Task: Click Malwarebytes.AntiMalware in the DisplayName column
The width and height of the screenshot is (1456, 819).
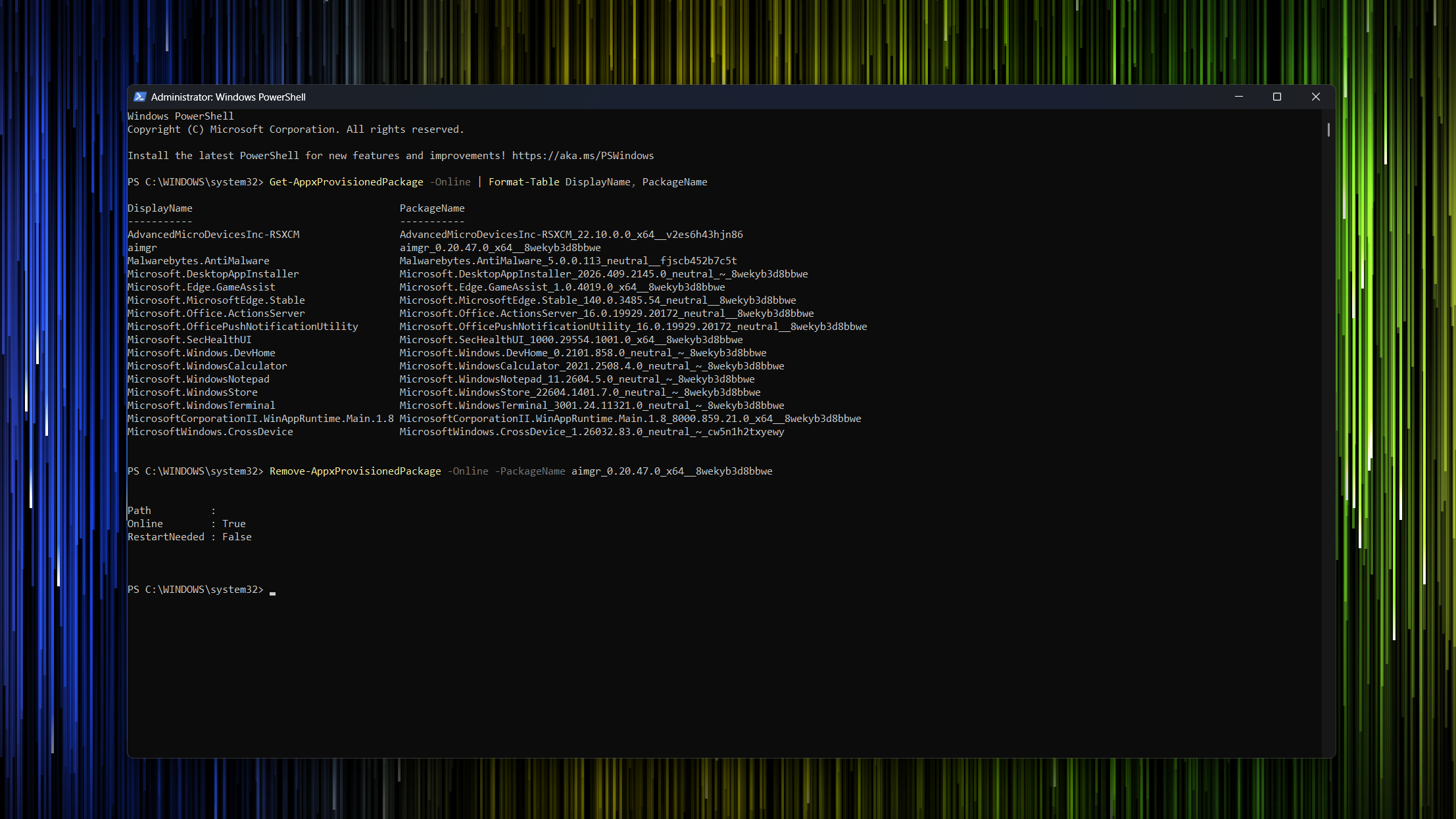Action: point(198,261)
